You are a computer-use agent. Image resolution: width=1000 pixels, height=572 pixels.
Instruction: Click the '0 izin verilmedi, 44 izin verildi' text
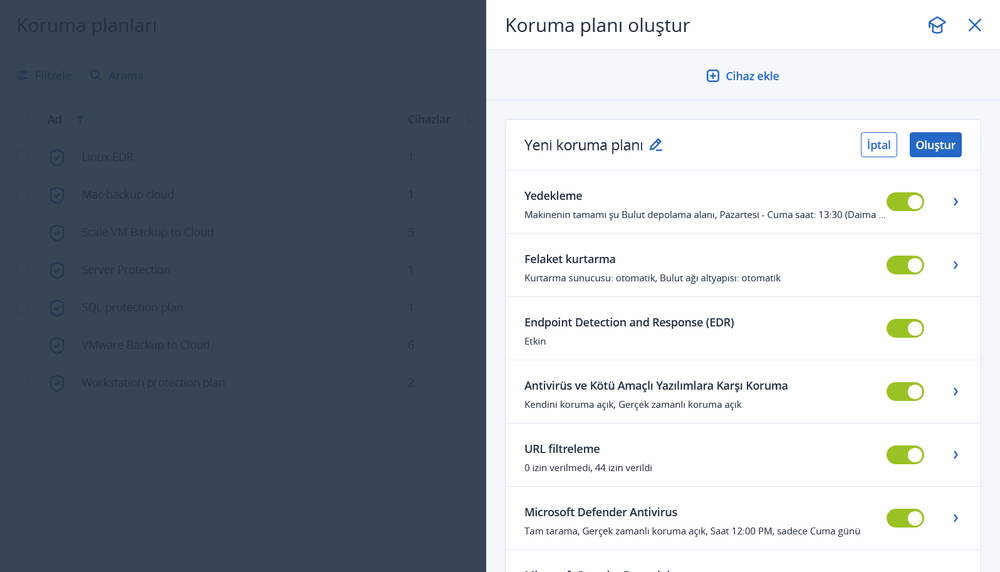588,467
